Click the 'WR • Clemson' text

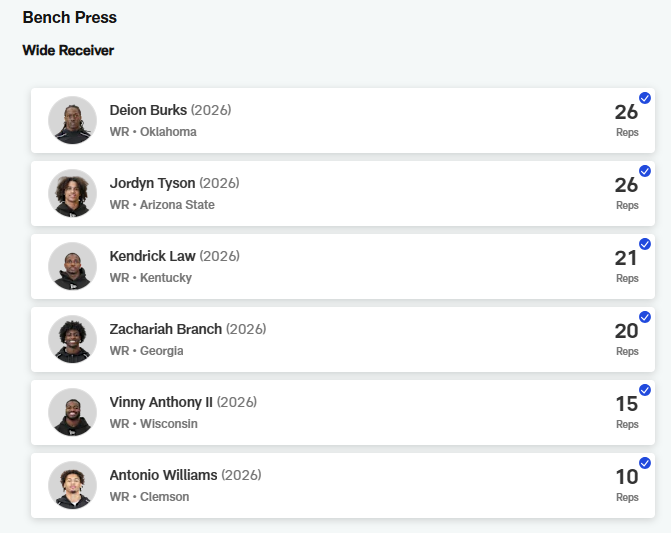click(149, 497)
